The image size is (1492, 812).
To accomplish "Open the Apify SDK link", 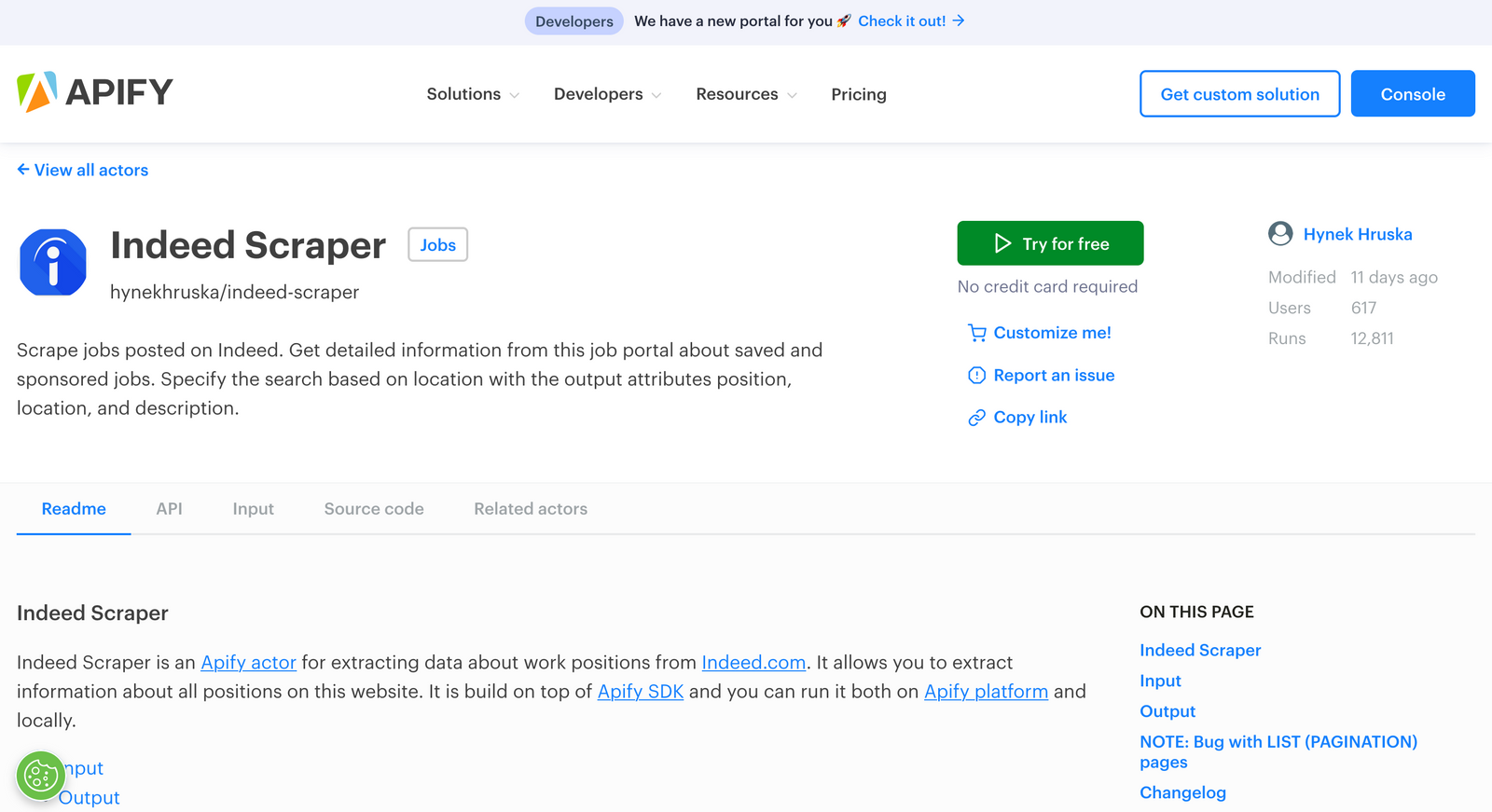I will coord(640,692).
